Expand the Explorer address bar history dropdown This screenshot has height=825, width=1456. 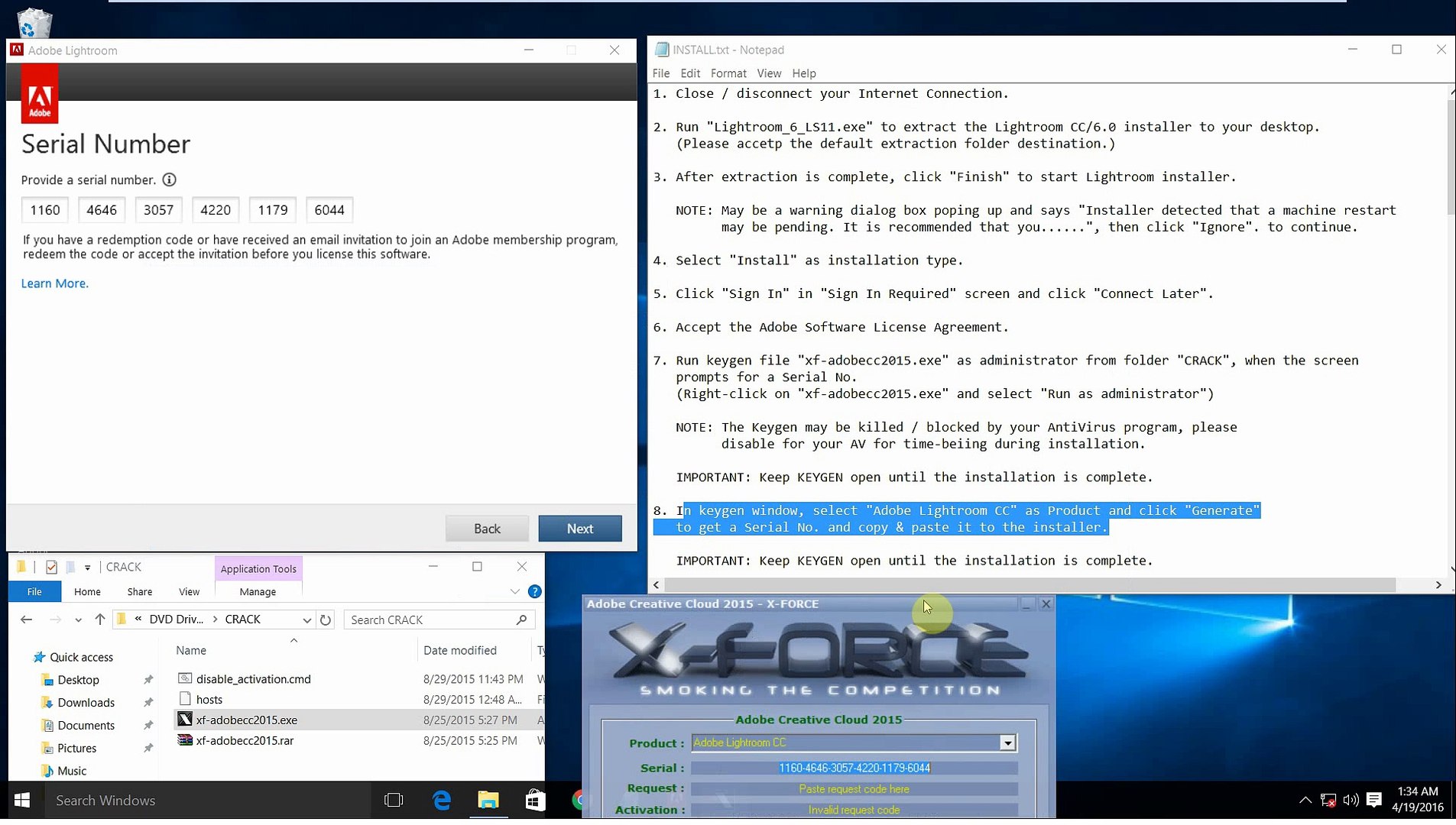pyautogui.click(x=306, y=620)
